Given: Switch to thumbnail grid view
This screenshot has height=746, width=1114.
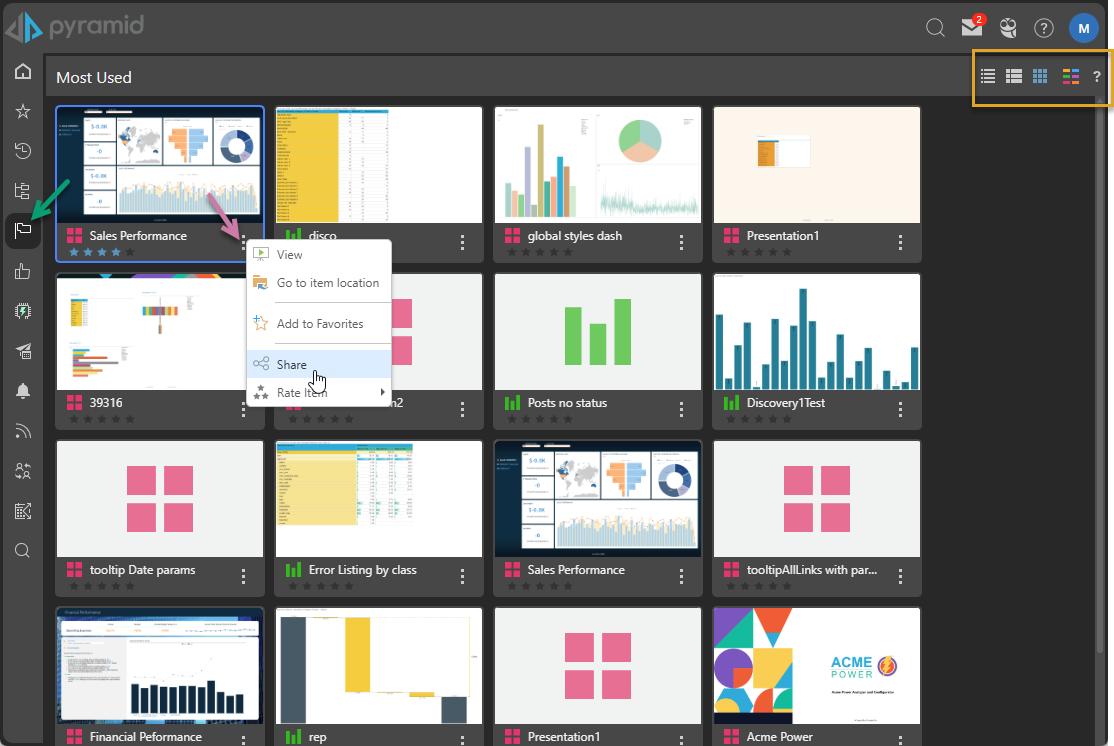Looking at the screenshot, I should pyautogui.click(x=1040, y=76).
